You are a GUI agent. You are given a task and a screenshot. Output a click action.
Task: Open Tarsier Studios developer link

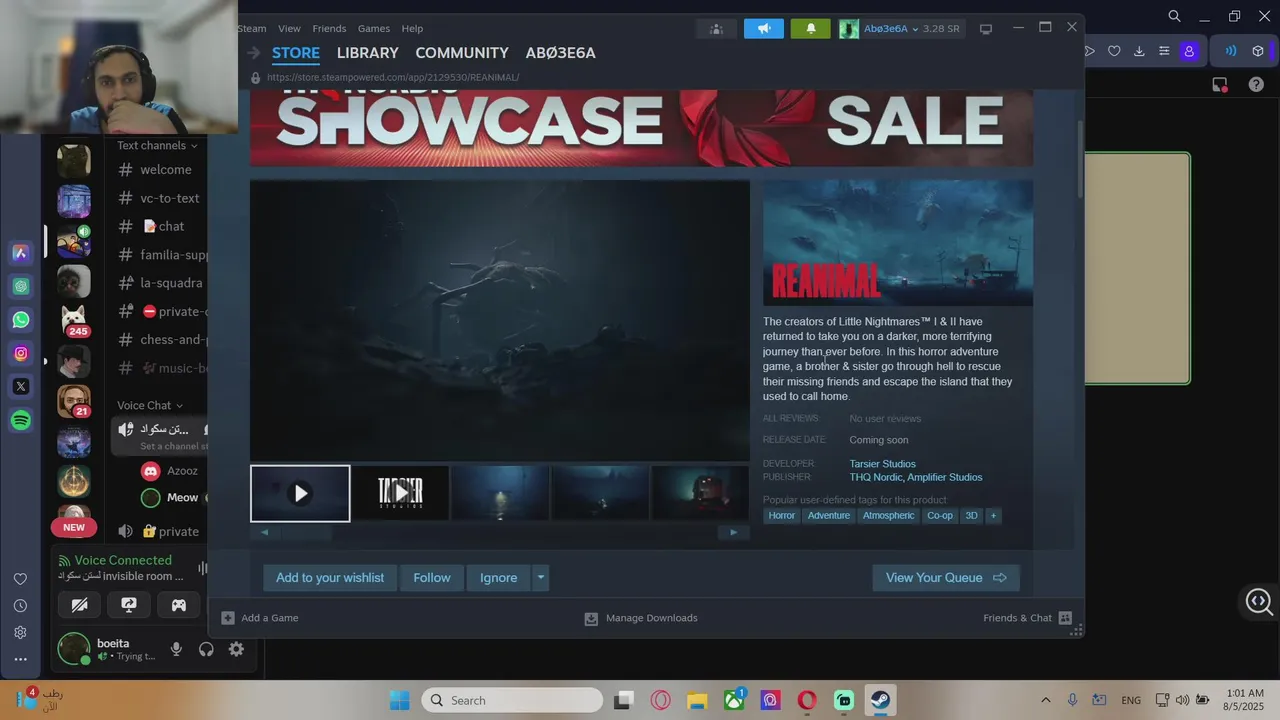[x=882, y=464]
